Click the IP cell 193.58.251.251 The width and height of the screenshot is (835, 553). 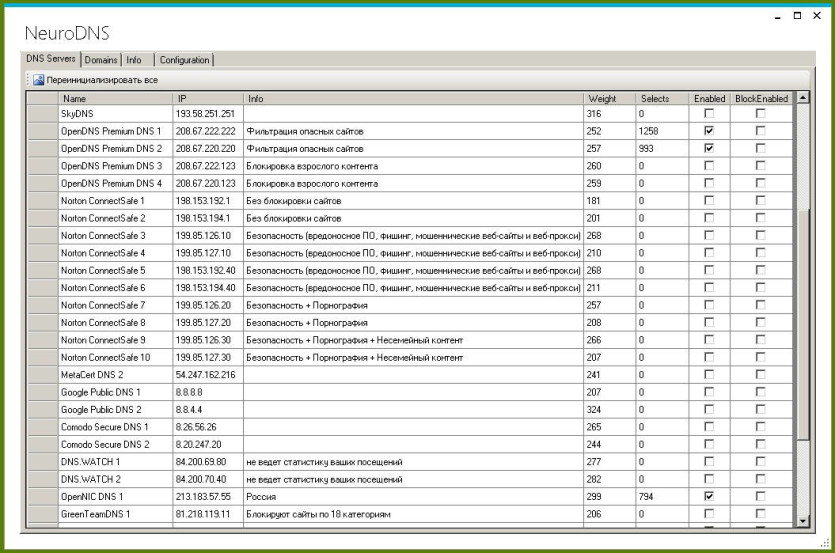[208, 113]
